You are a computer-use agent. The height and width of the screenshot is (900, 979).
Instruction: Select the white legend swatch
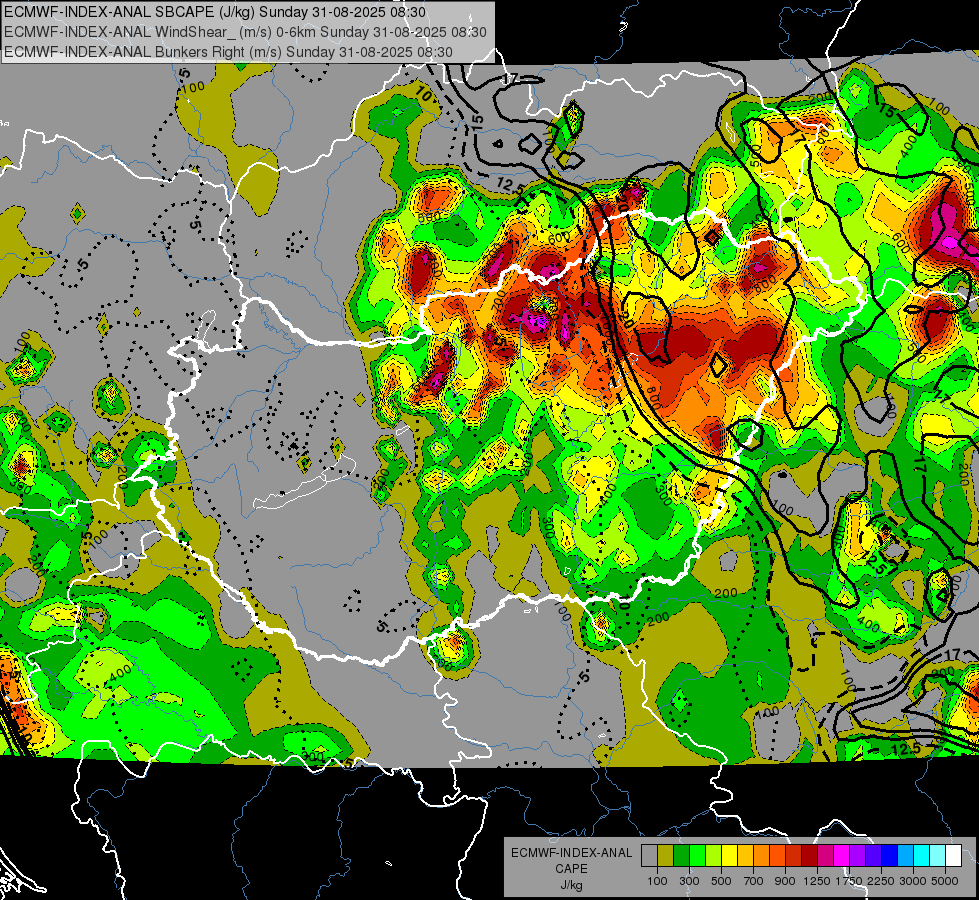point(953,856)
